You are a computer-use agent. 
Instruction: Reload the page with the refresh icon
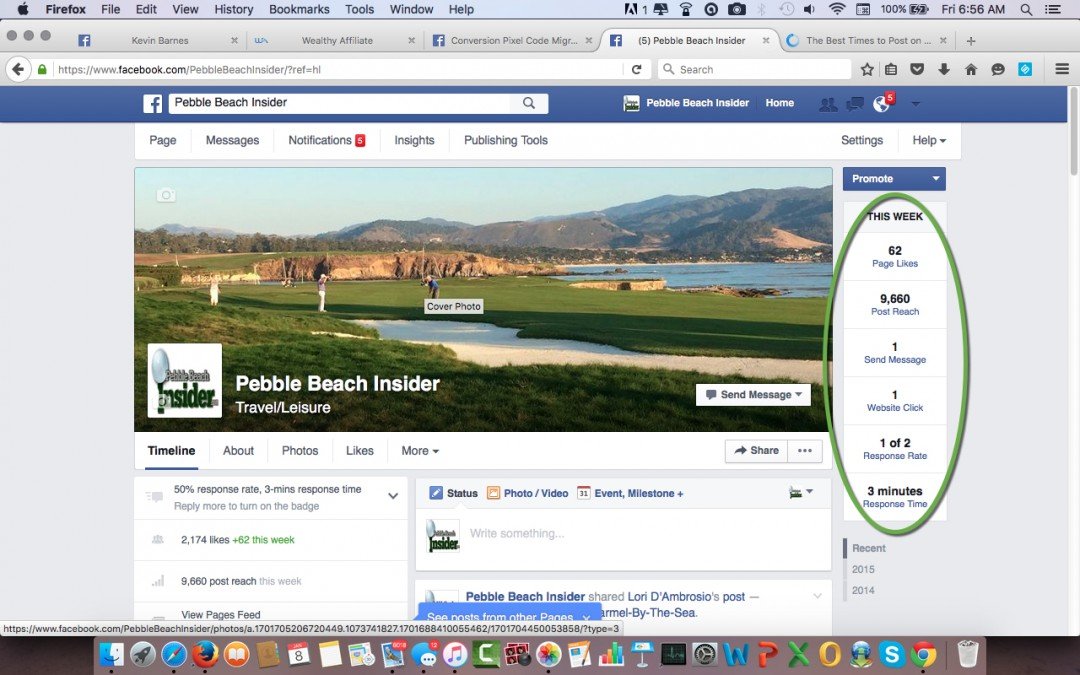tap(636, 70)
